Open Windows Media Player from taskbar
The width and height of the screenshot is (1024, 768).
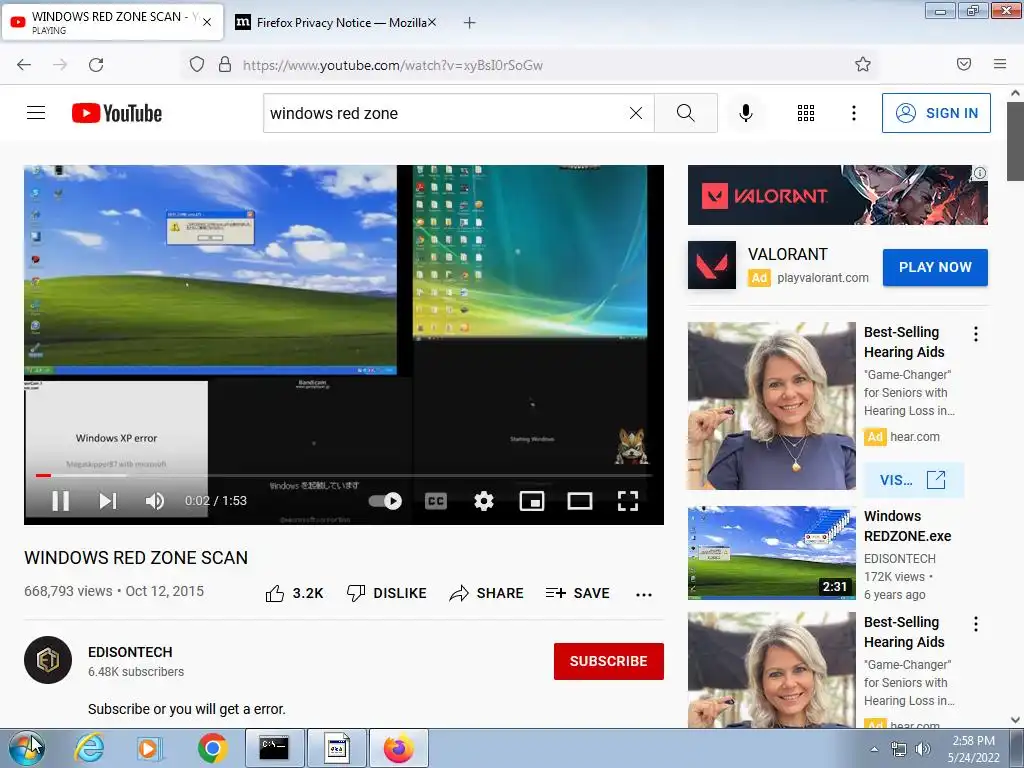(150, 748)
